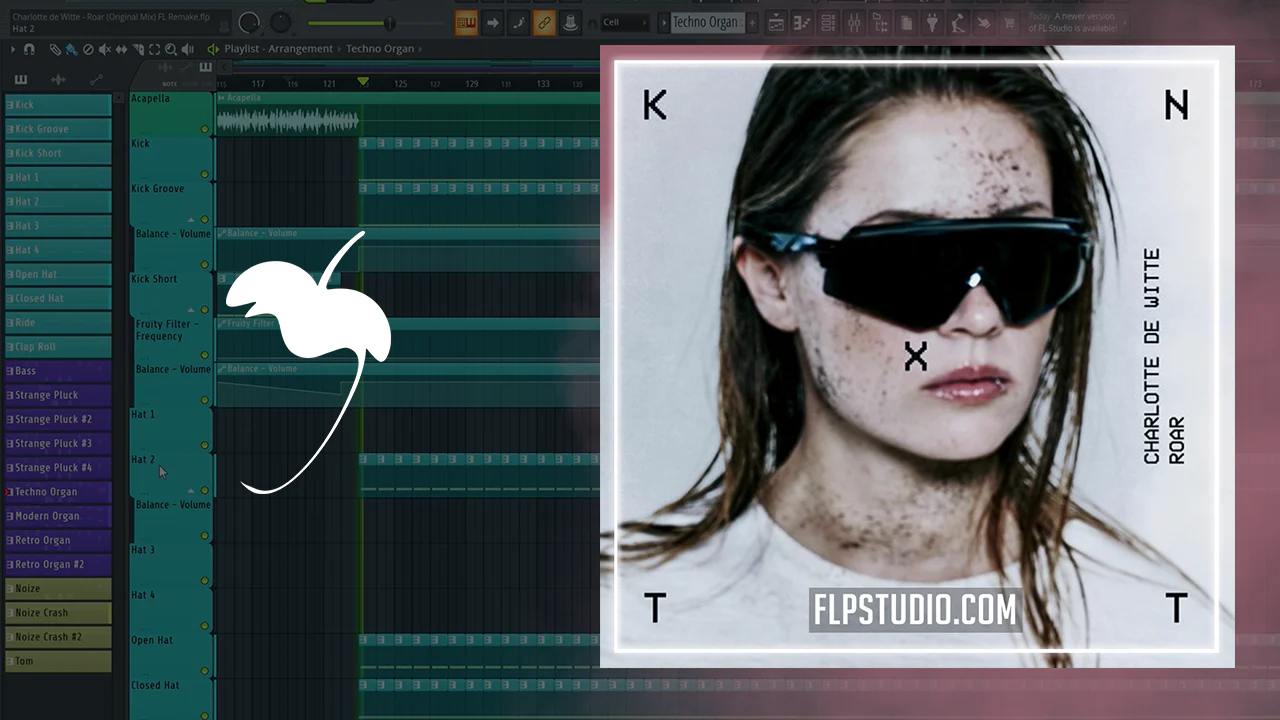Toggle the step editing note icon
This screenshot has height=720, width=1280.
[x=518, y=22]
